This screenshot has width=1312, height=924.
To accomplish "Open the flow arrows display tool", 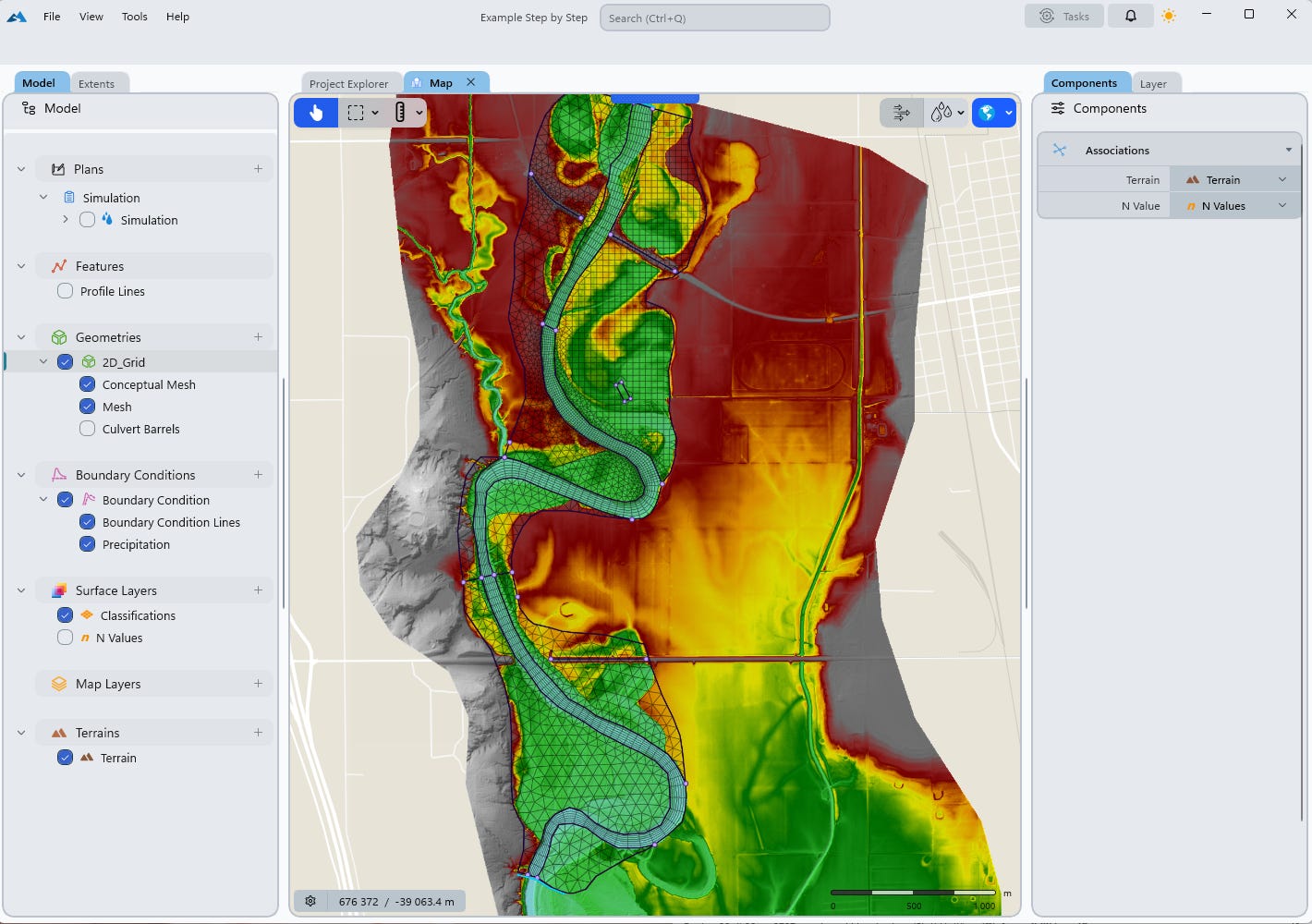I will pos(902,113).
